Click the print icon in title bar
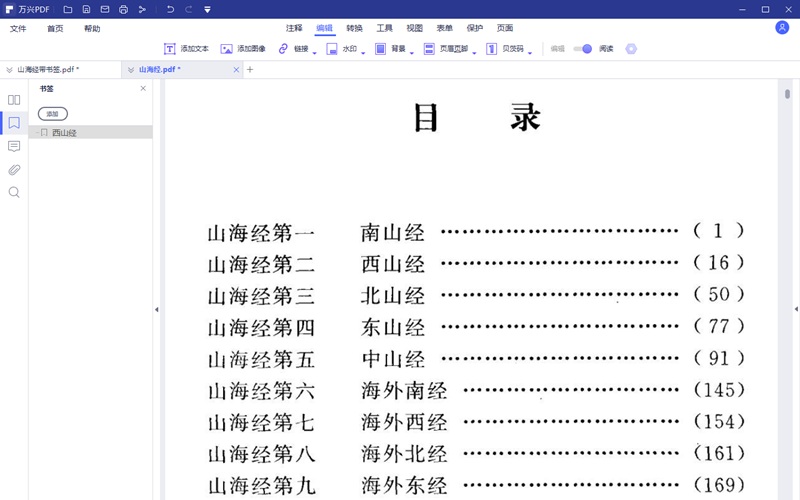This screenshot has height=500, width=800. click(123, 10)
